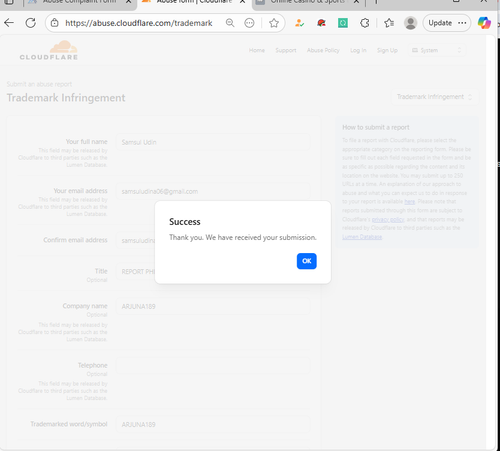Launch the Copilot icon in the toolbar
The width and height of the screenshot is (500, 451).
click(484, 23)
